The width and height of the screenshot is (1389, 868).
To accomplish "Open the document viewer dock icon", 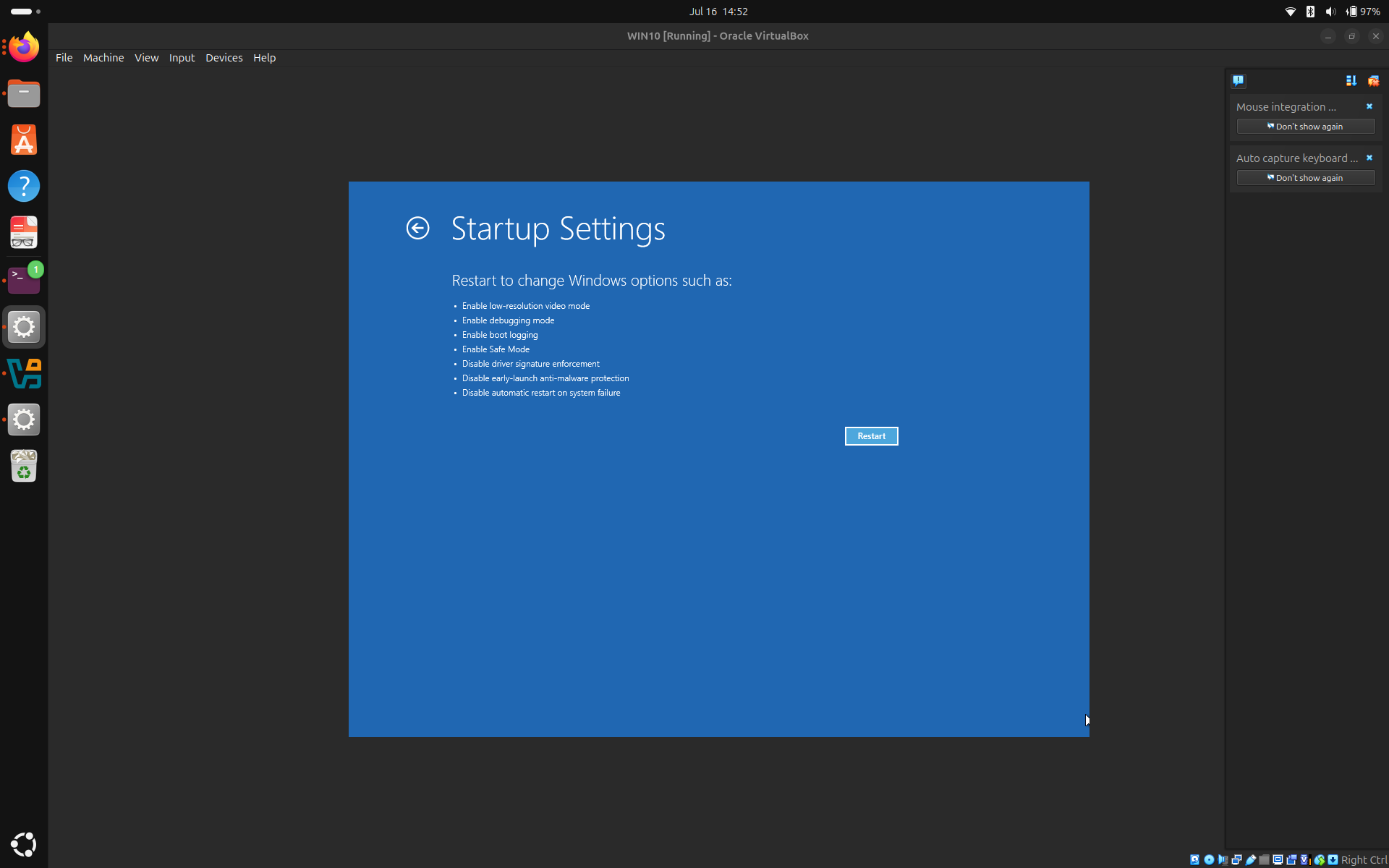I will (24, 232).
